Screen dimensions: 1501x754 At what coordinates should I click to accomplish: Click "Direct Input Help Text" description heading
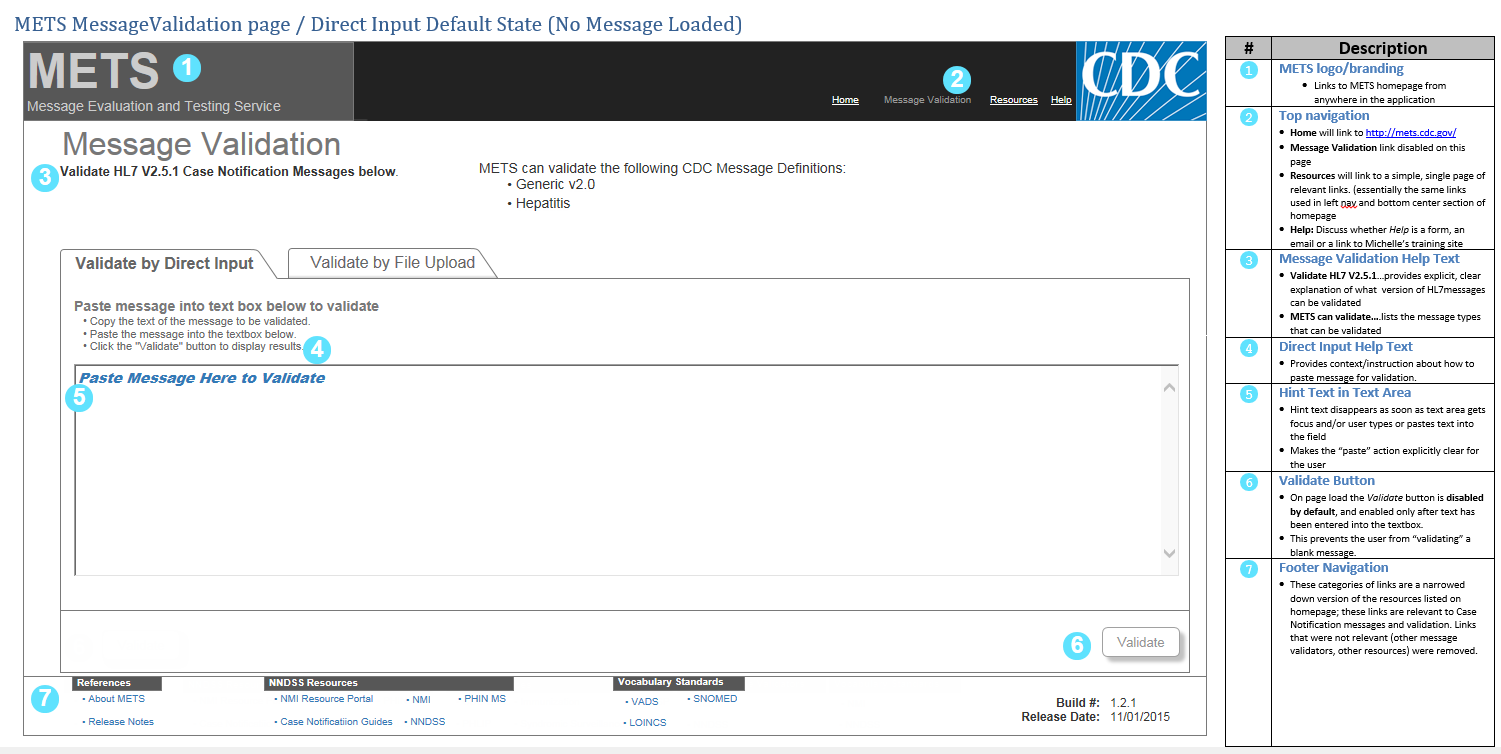(x=1346, y=347)
